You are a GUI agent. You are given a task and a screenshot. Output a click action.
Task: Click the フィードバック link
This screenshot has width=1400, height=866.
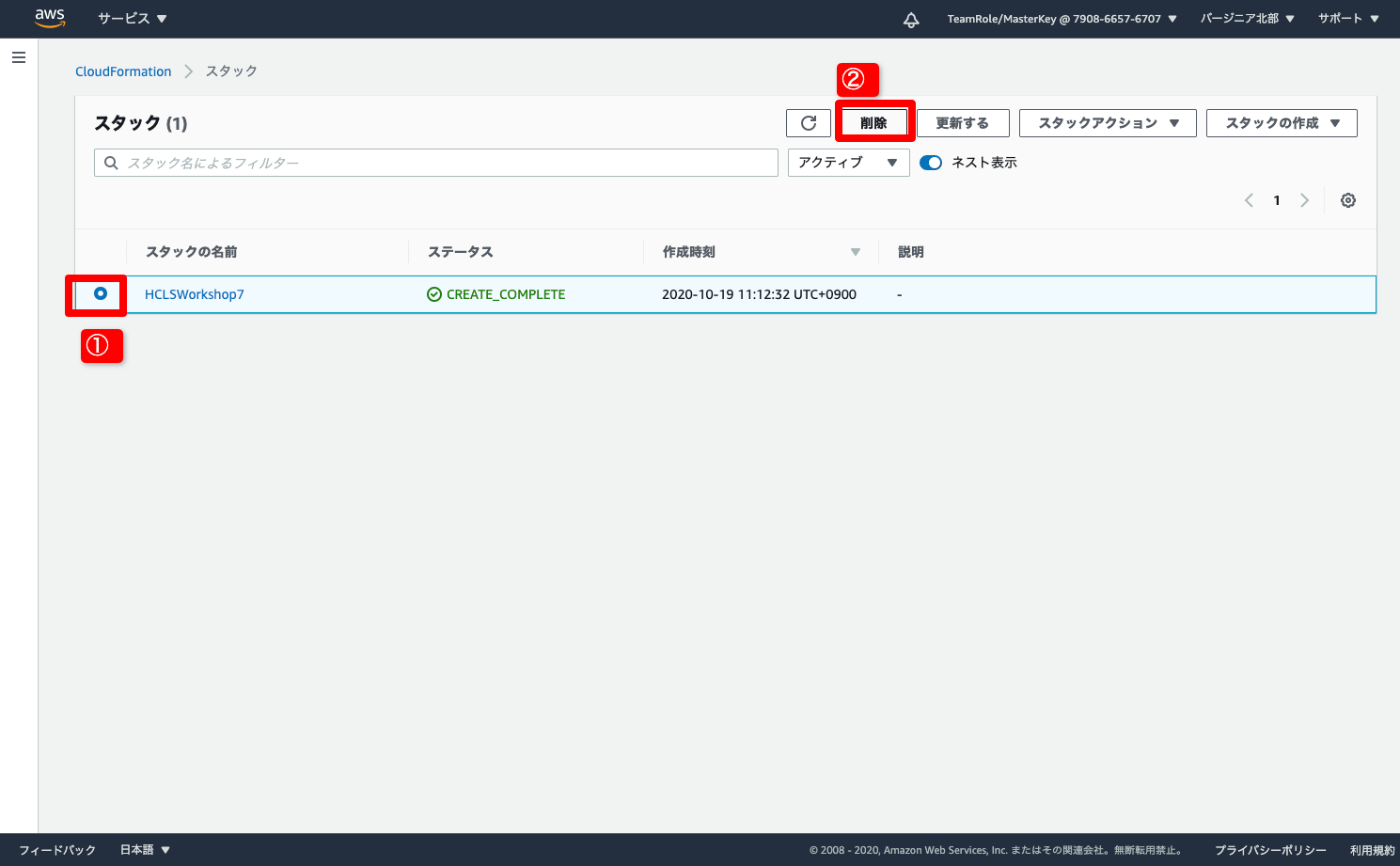tap(57, 850)
